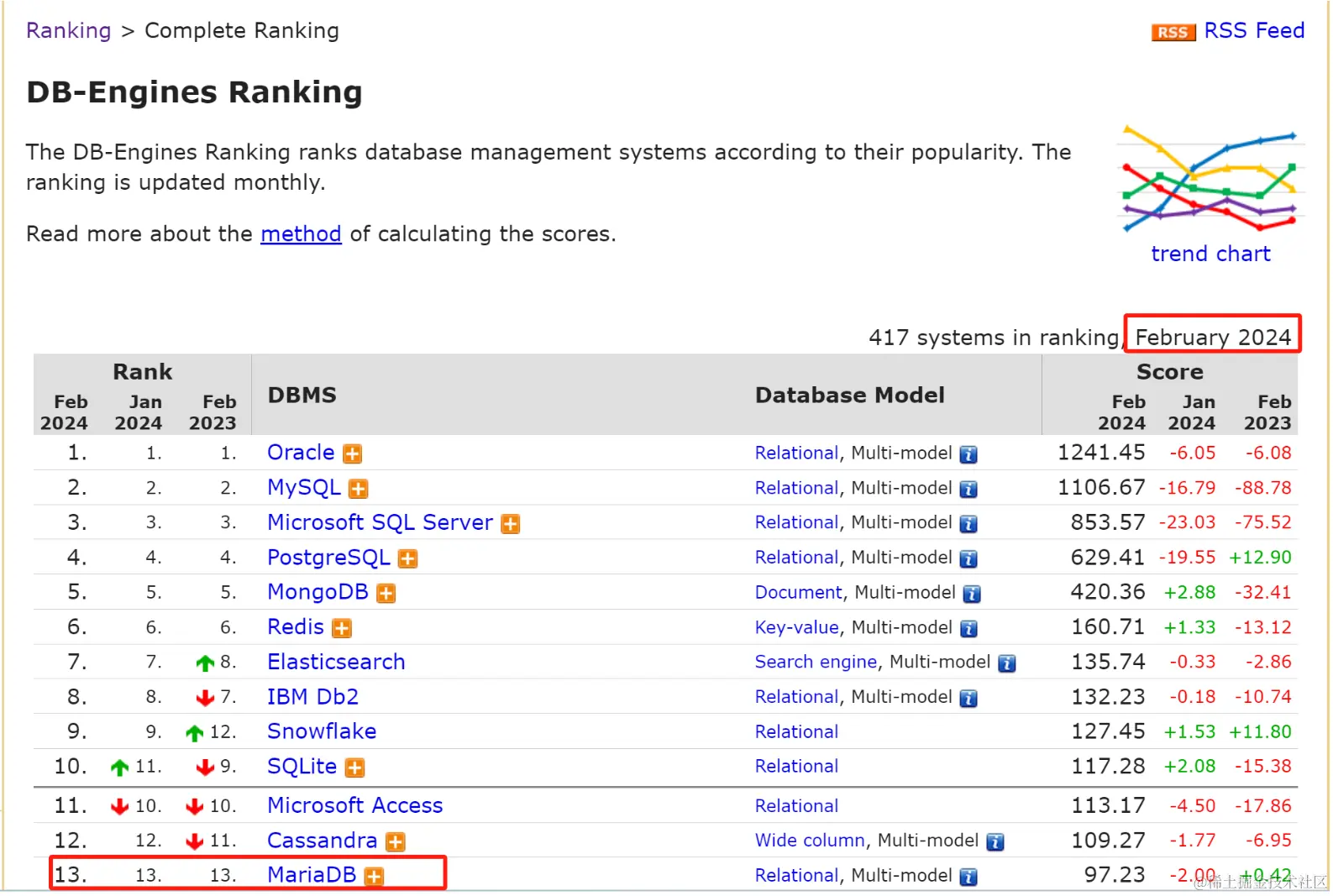Open Microsoft SQL Server link
Image resolution: width=1333 pixels, height=896 pixels.
[380, 521]
